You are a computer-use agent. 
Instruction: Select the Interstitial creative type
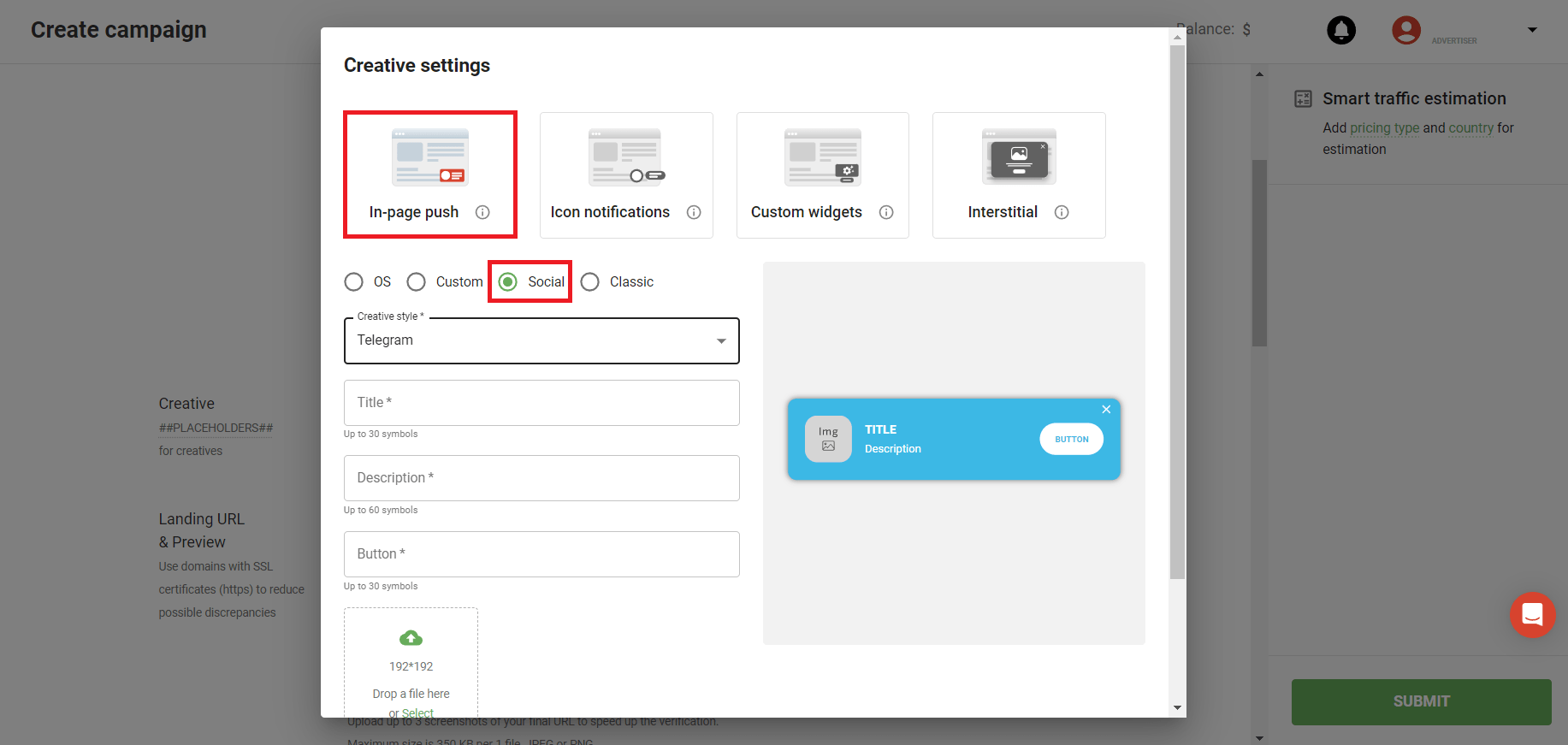[x=1019, y=174]
